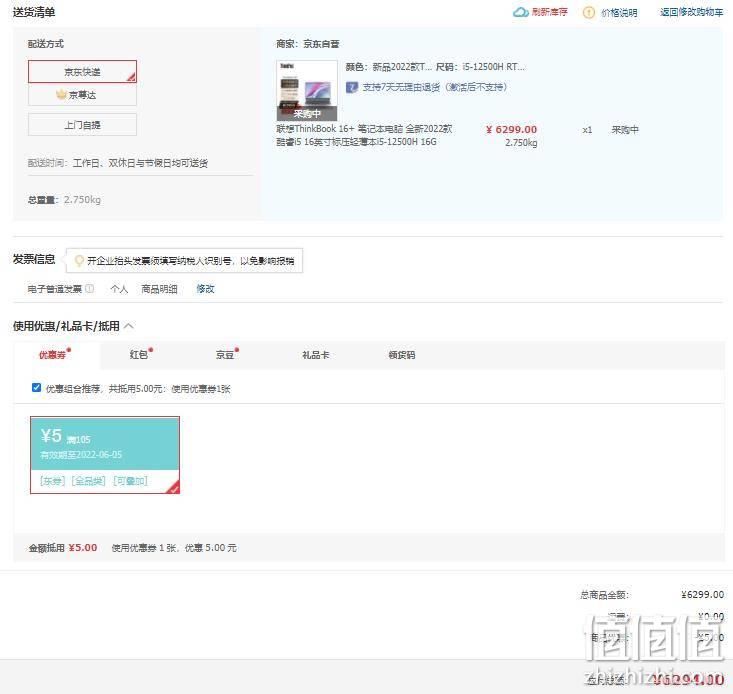
Task: Click 返回修改购物车 link
Action: [x=691, y=12]
